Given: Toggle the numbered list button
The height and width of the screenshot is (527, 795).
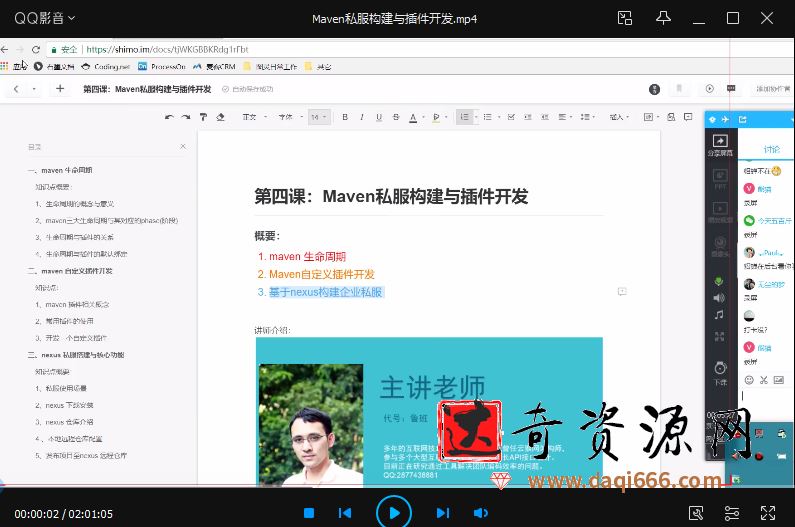Looking at the screenshot, I should click(x=464, y=117).
